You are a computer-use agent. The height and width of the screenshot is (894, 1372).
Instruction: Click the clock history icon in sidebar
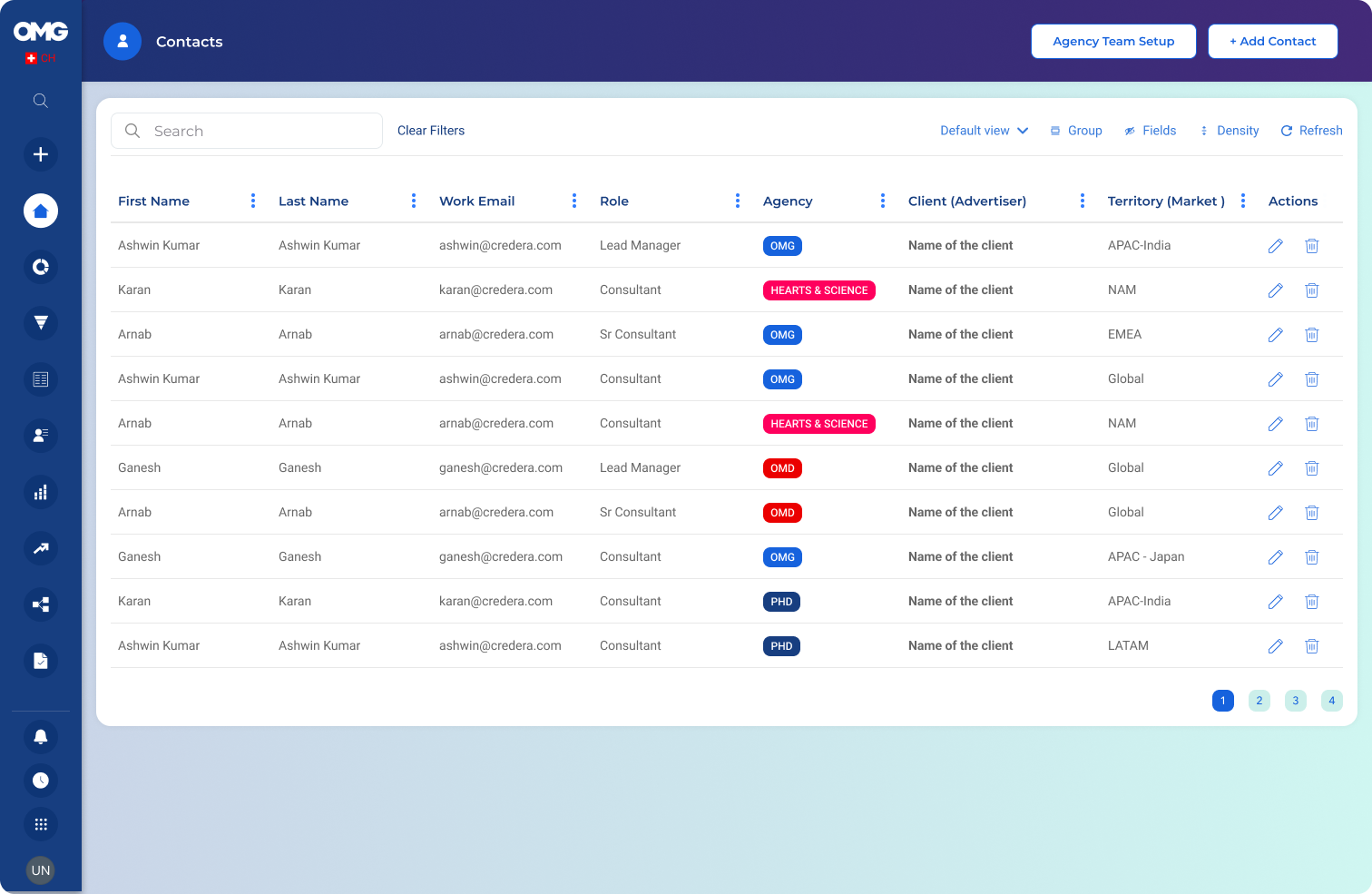tap(41, 781)
